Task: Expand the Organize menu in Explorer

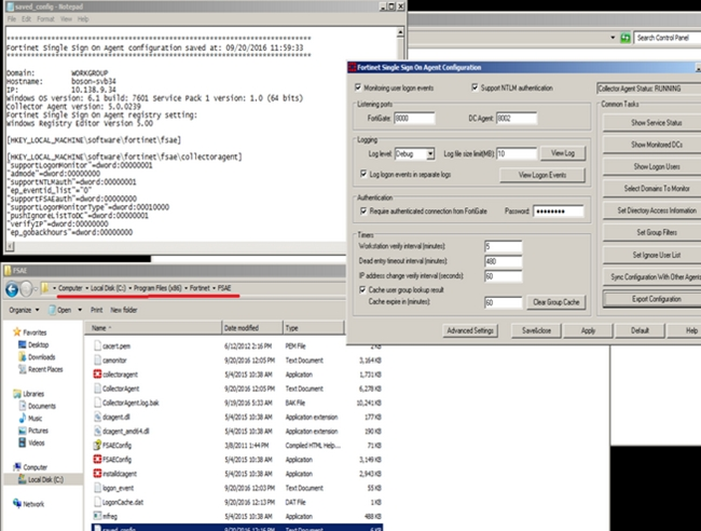Action: [24, 309]
